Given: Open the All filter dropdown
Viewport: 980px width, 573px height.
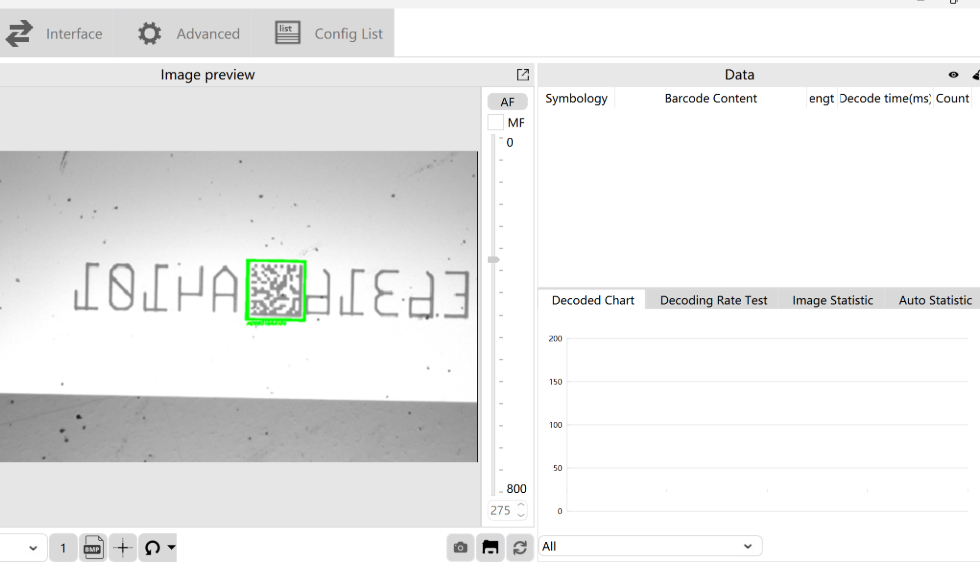Looking at the screenshot, I should pyautogui.click(x=650, y=546).
